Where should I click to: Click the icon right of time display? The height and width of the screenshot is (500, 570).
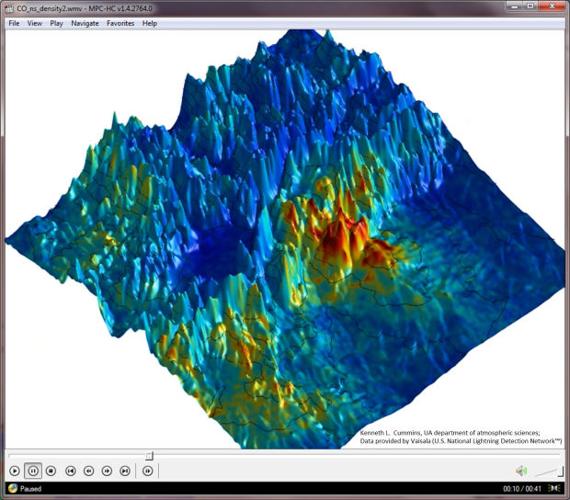click(x=554, y=488)
